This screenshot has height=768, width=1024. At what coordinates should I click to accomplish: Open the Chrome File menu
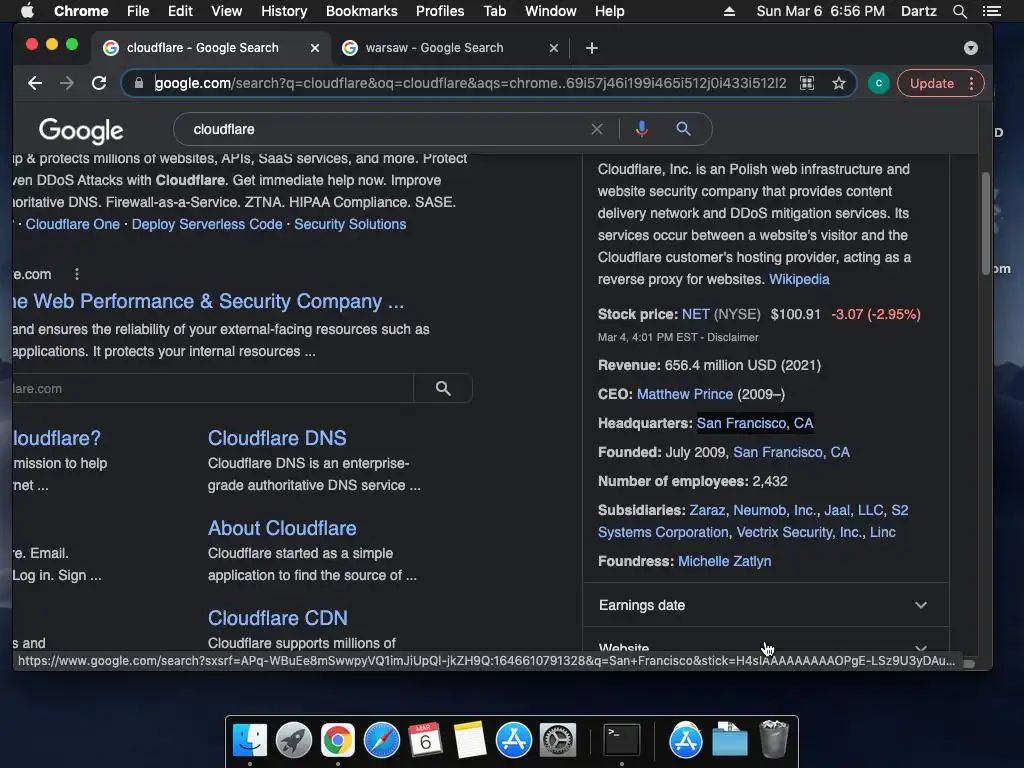(x=138, y=11)
